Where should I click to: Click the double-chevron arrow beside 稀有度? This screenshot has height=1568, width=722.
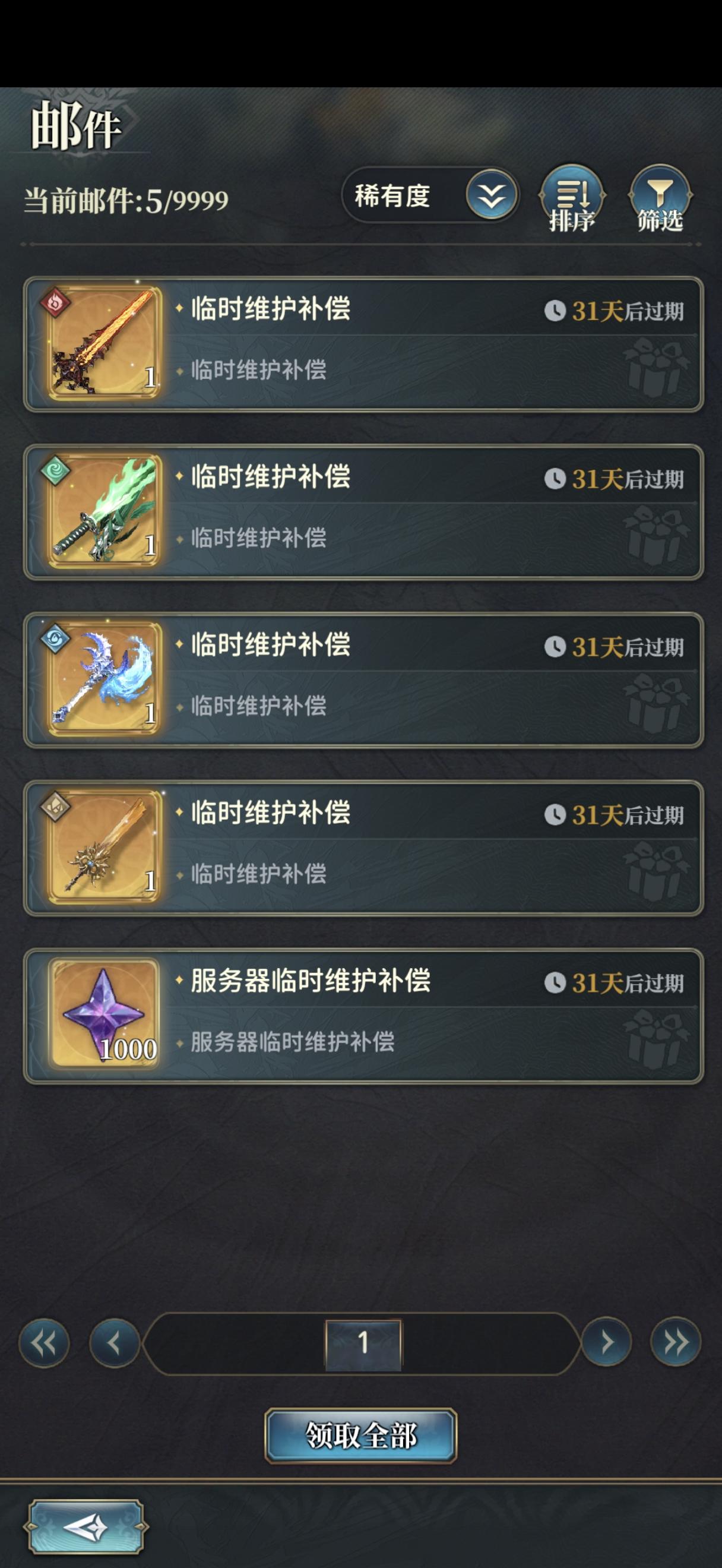coord(491,196)
